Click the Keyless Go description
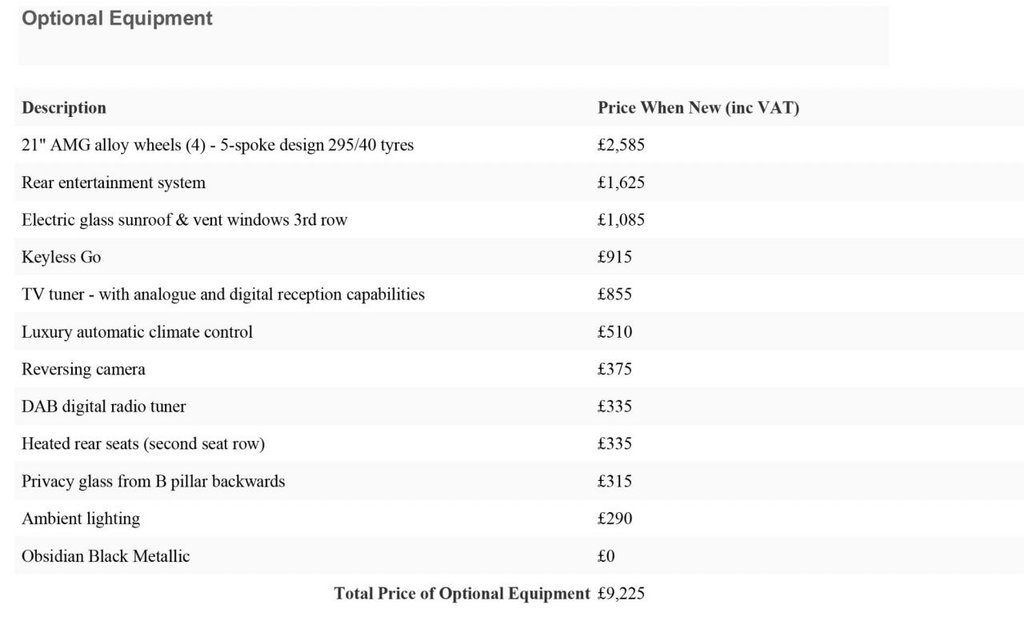This screenshot has width=1024, height=642. coord(61,257)
